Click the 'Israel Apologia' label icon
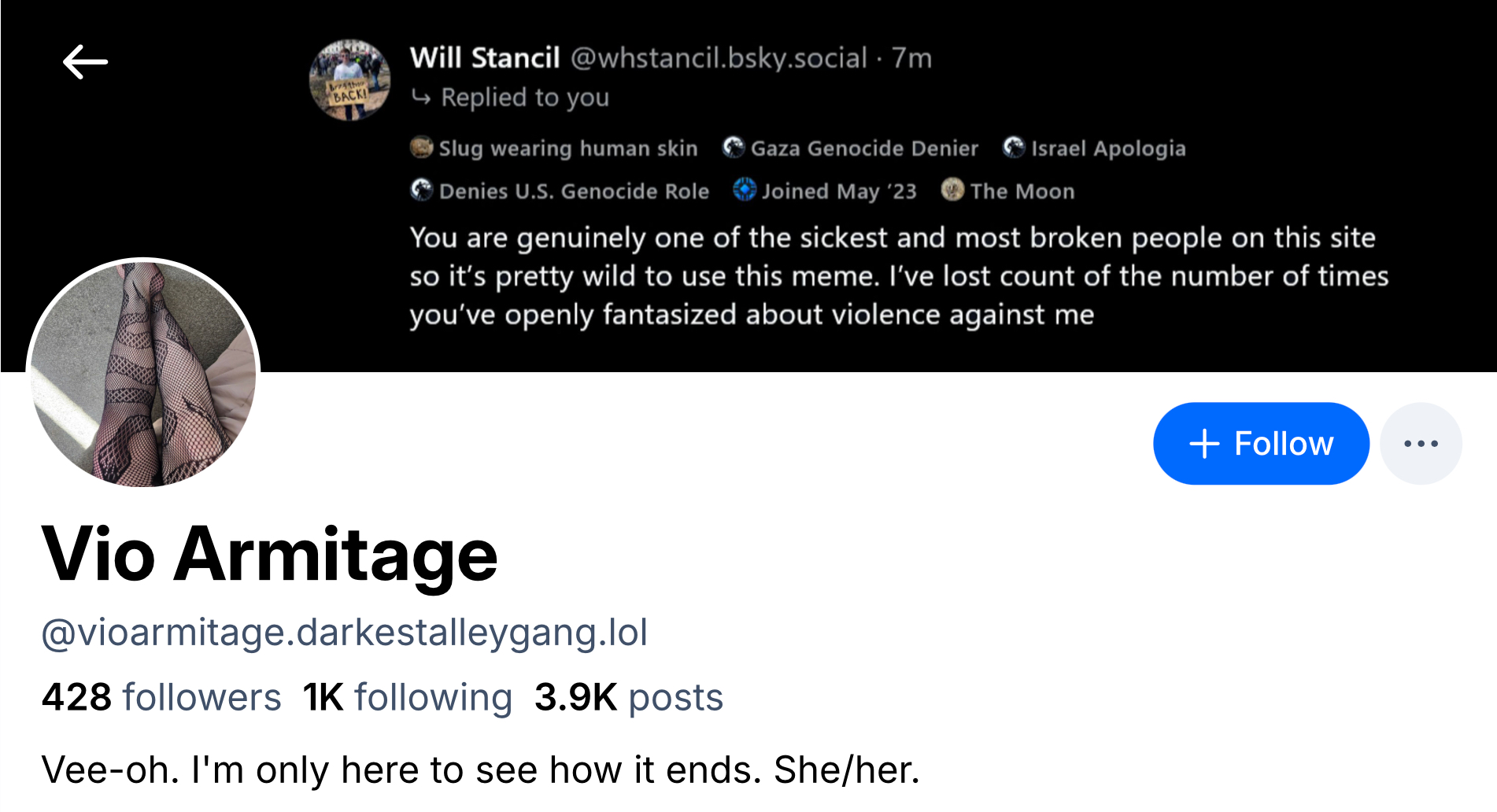 1014,147
